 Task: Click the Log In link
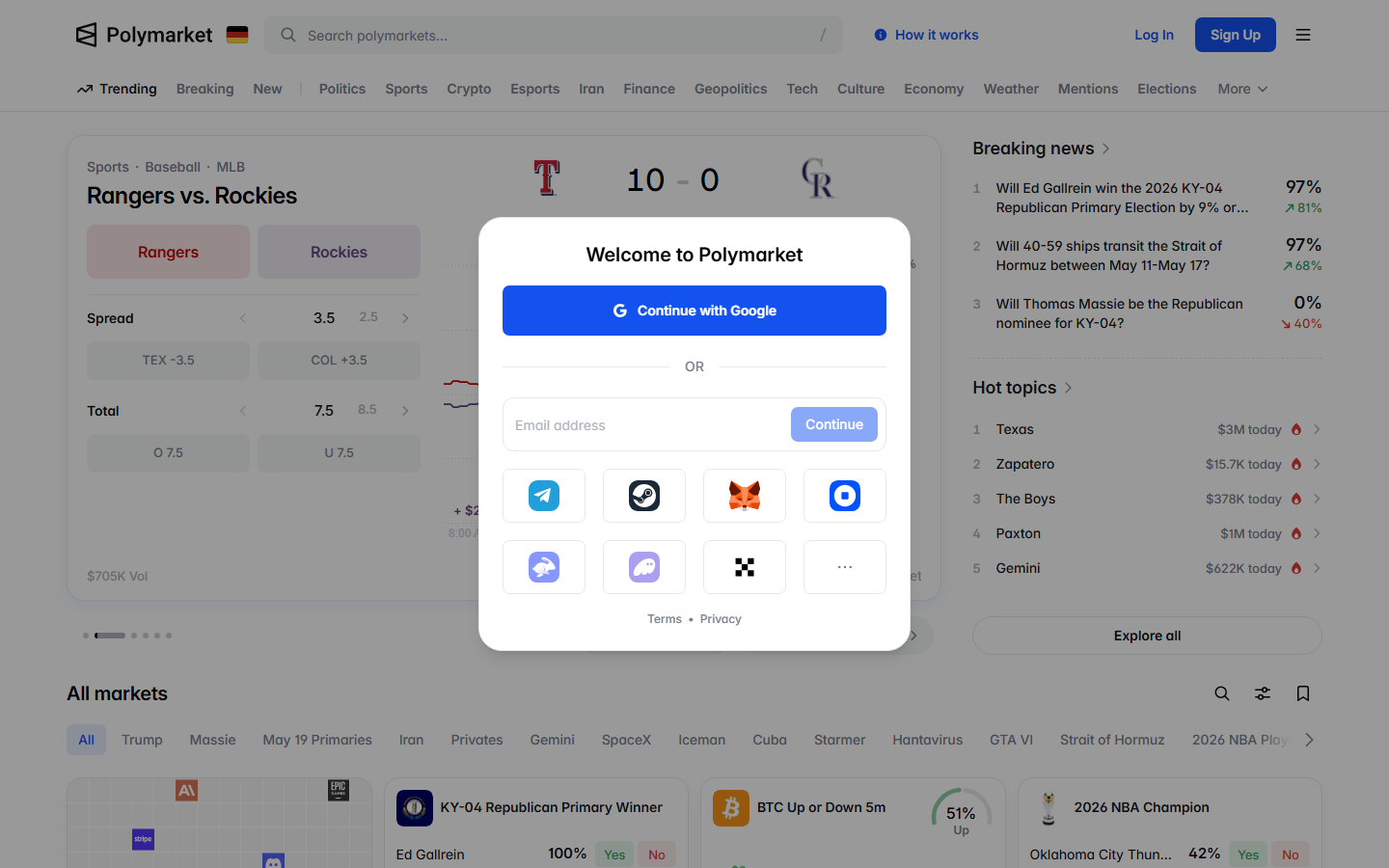tap(1154, 35)
